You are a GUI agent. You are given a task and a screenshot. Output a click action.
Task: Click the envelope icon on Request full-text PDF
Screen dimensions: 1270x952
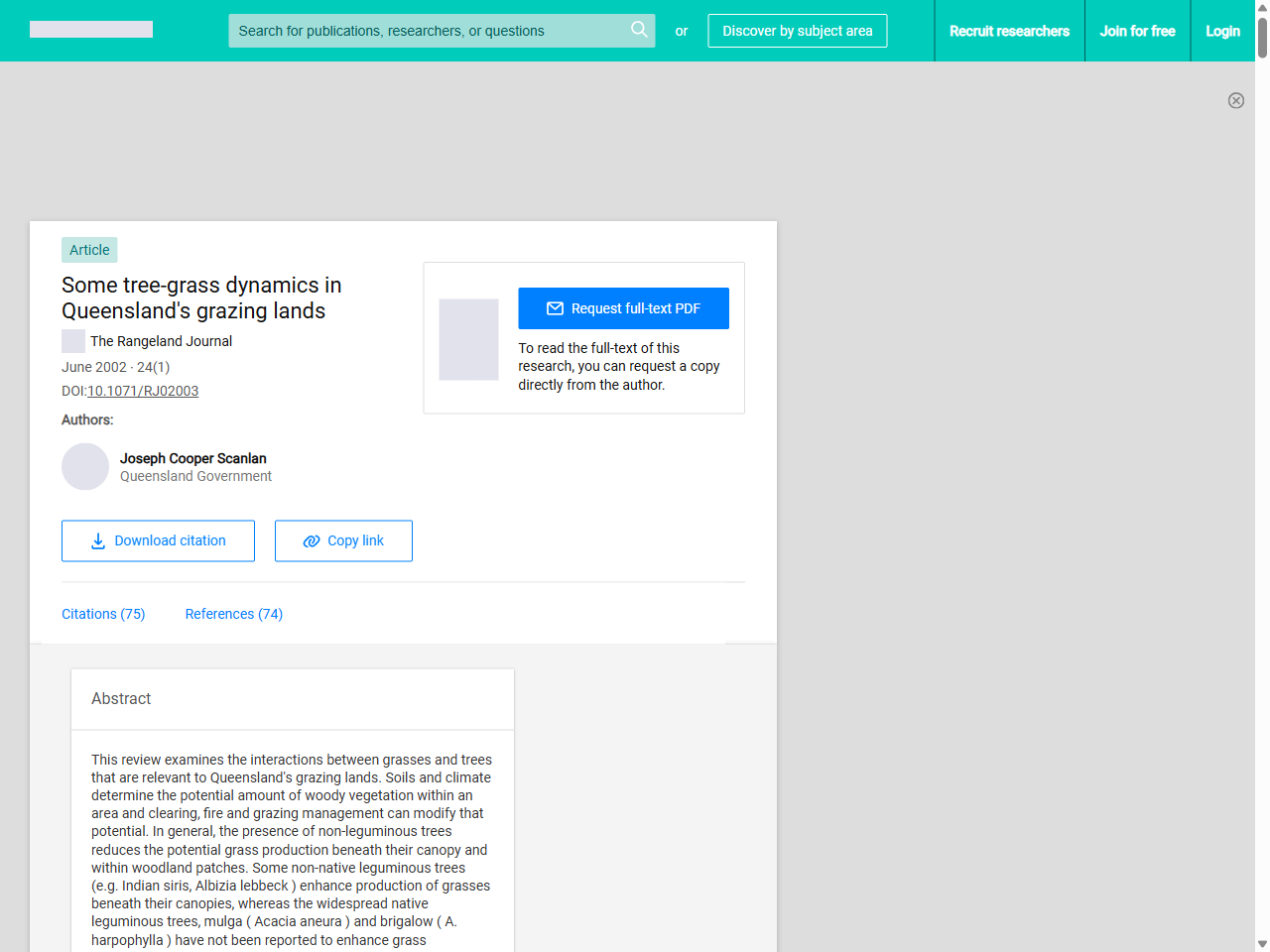pos(556,308)
